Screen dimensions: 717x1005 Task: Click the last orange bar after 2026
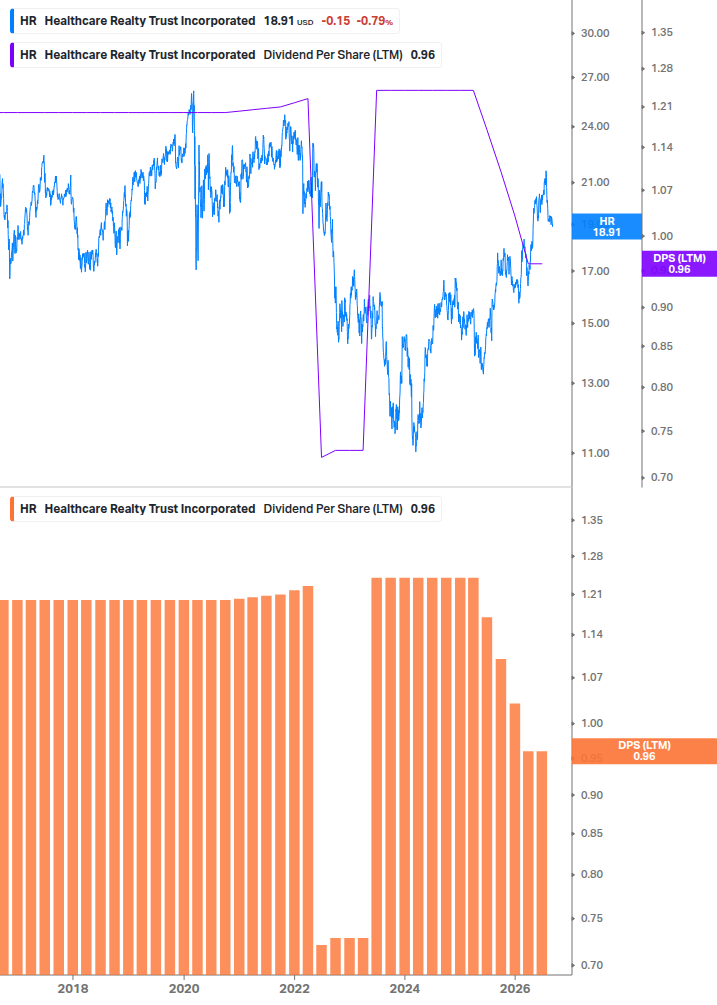(541, 863)
